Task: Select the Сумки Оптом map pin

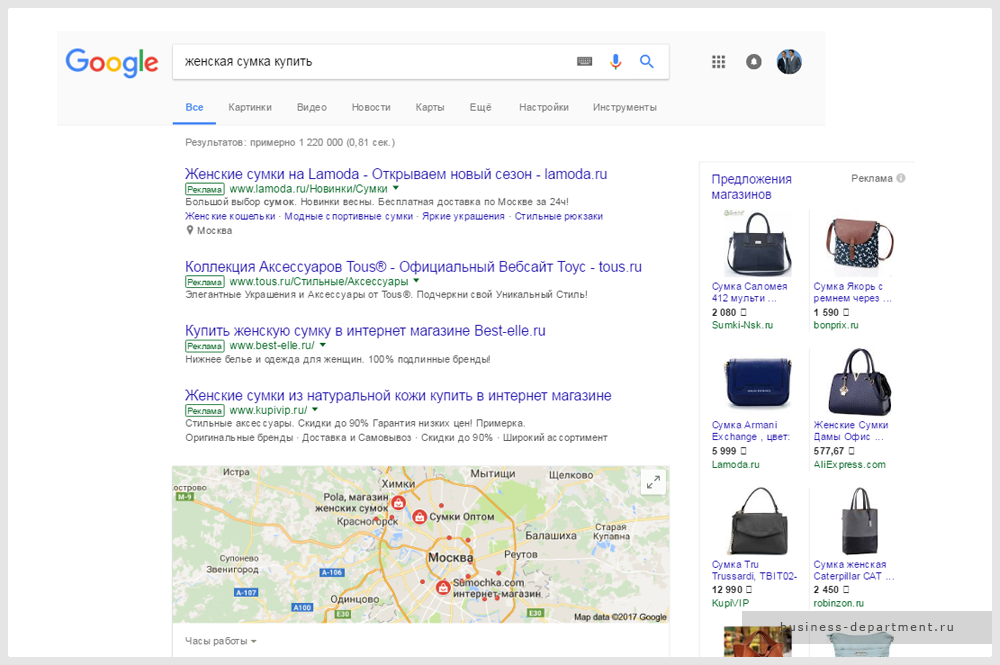Action: point(419,516)
